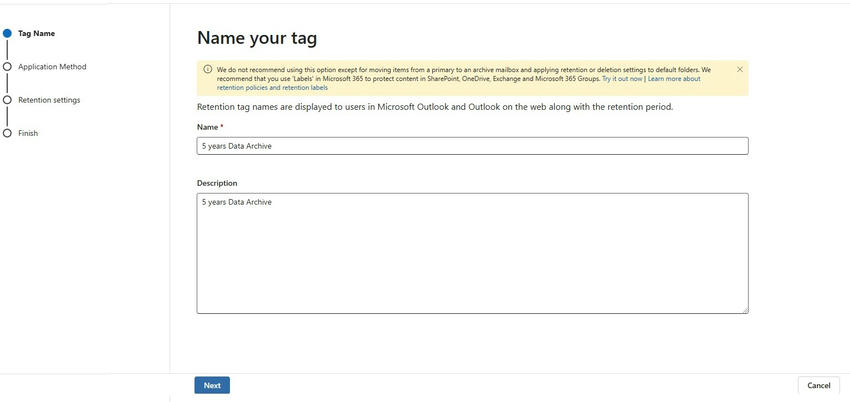Click the Finish step circle
Viewport: 850px width, 402px height.
8,133
